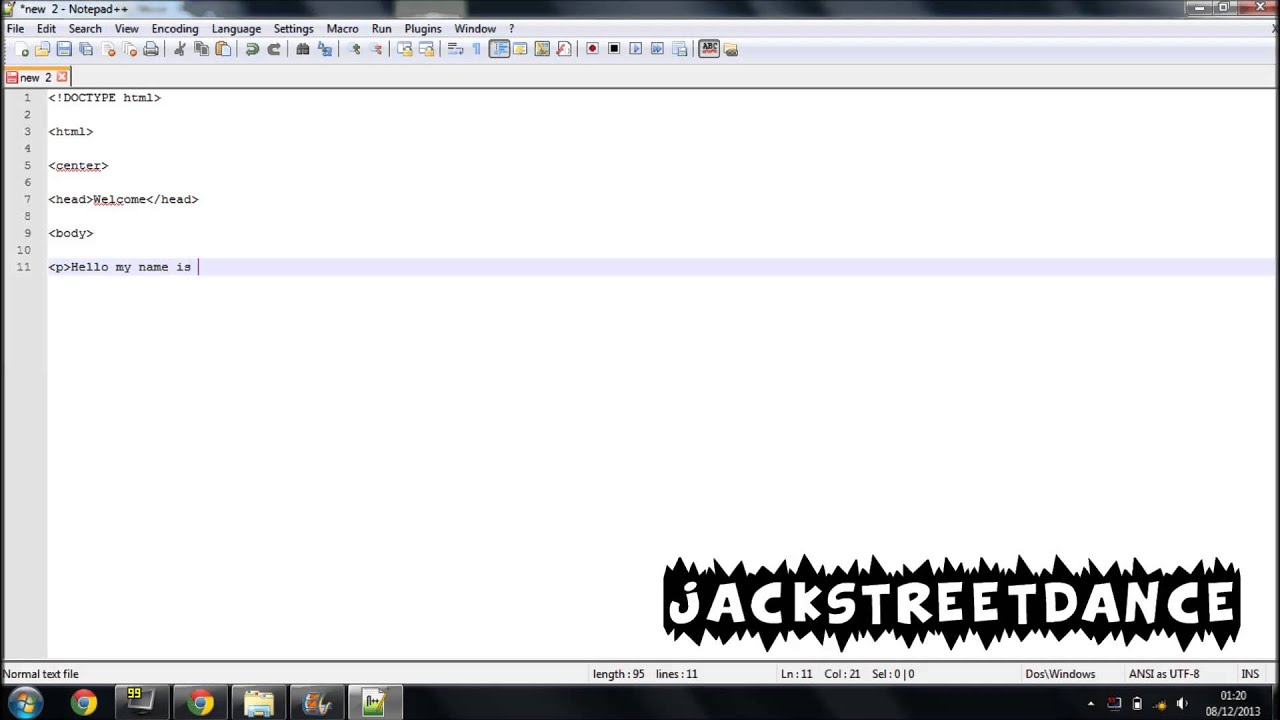Click "length : 95" status bar entry
This screenshot has height=720, width=1280.
click(619, 674)
